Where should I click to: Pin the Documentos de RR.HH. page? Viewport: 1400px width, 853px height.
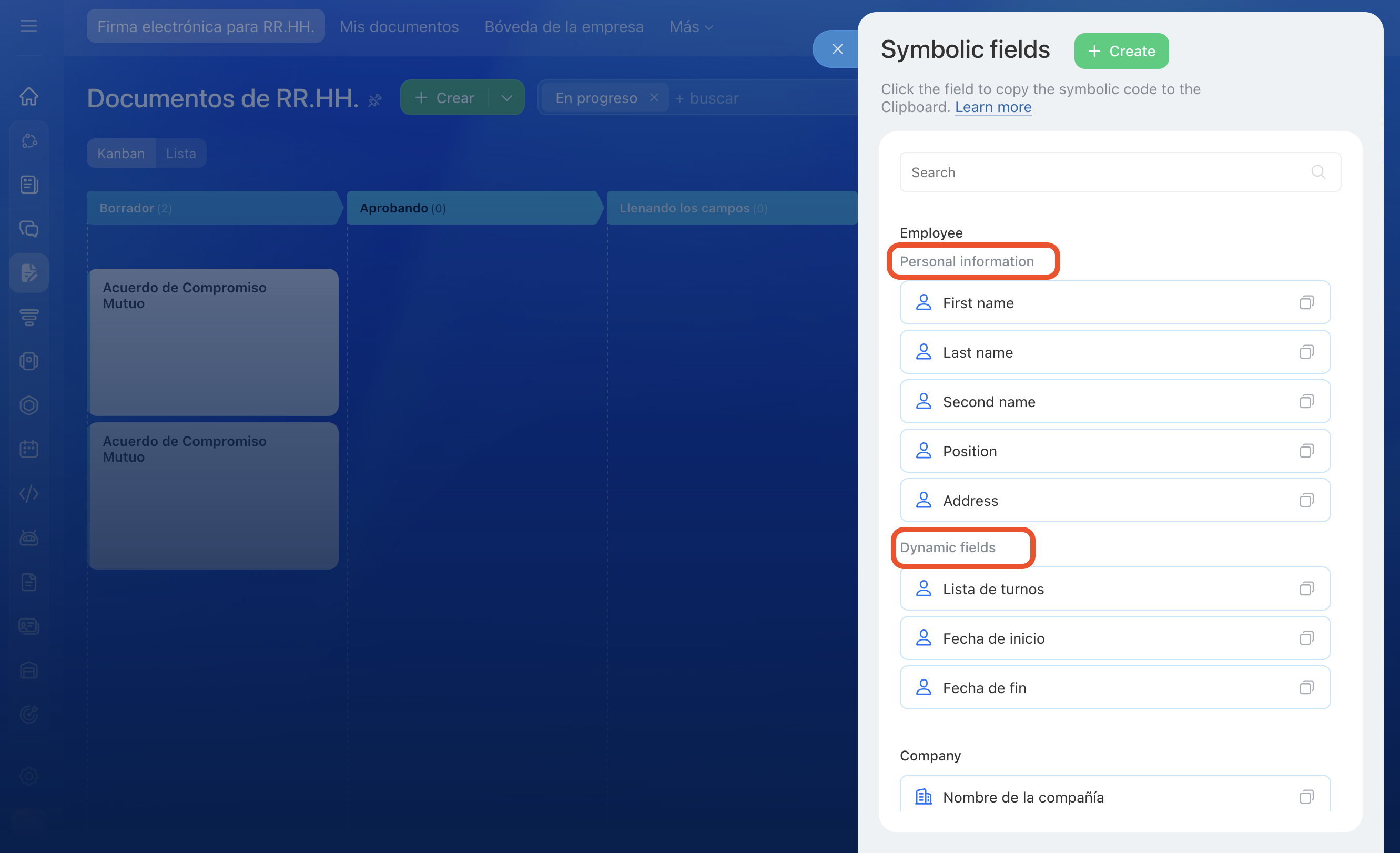[x=375, y=100]
